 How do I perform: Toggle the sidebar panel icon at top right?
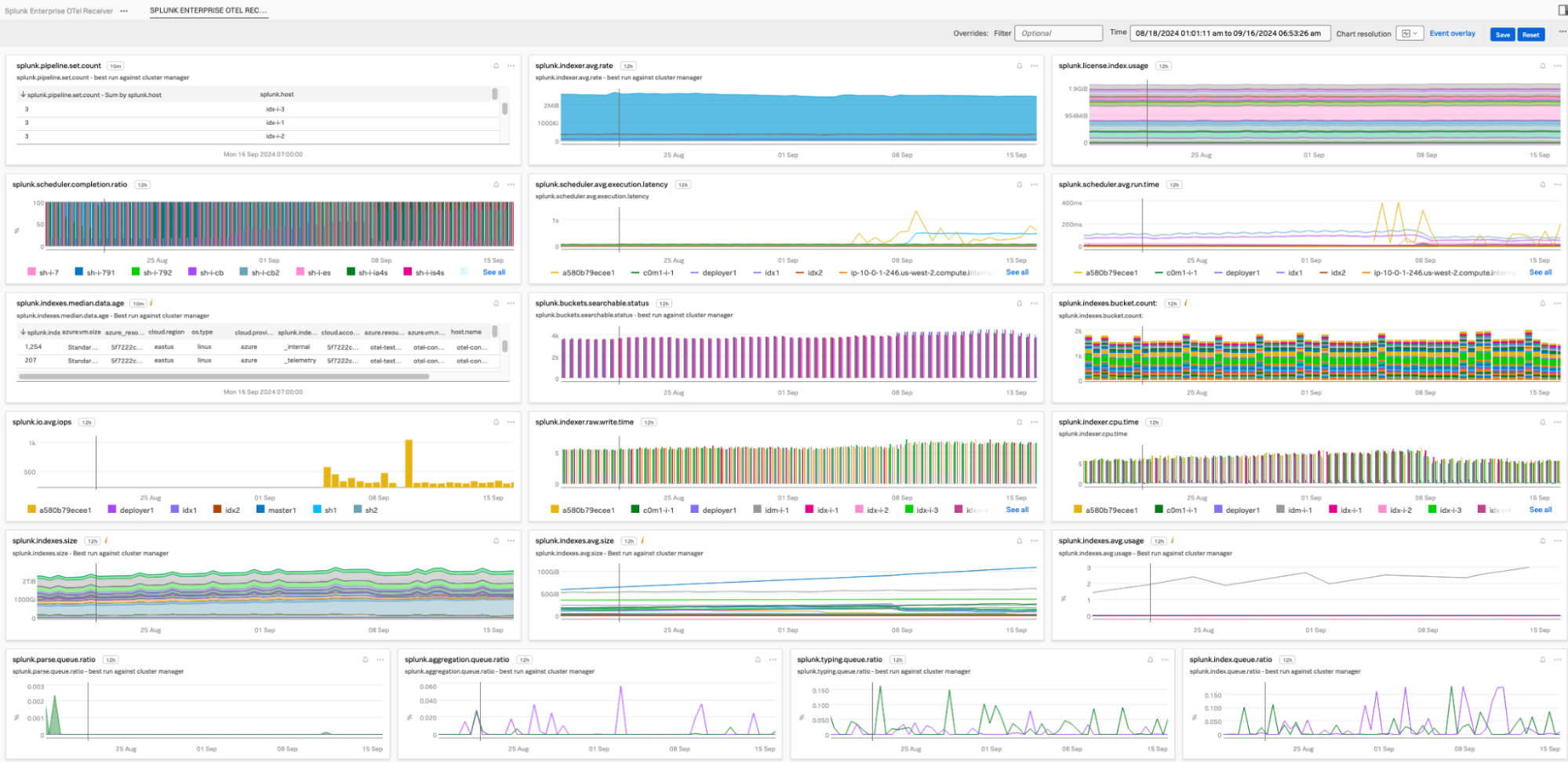[x=1562, y=10]
